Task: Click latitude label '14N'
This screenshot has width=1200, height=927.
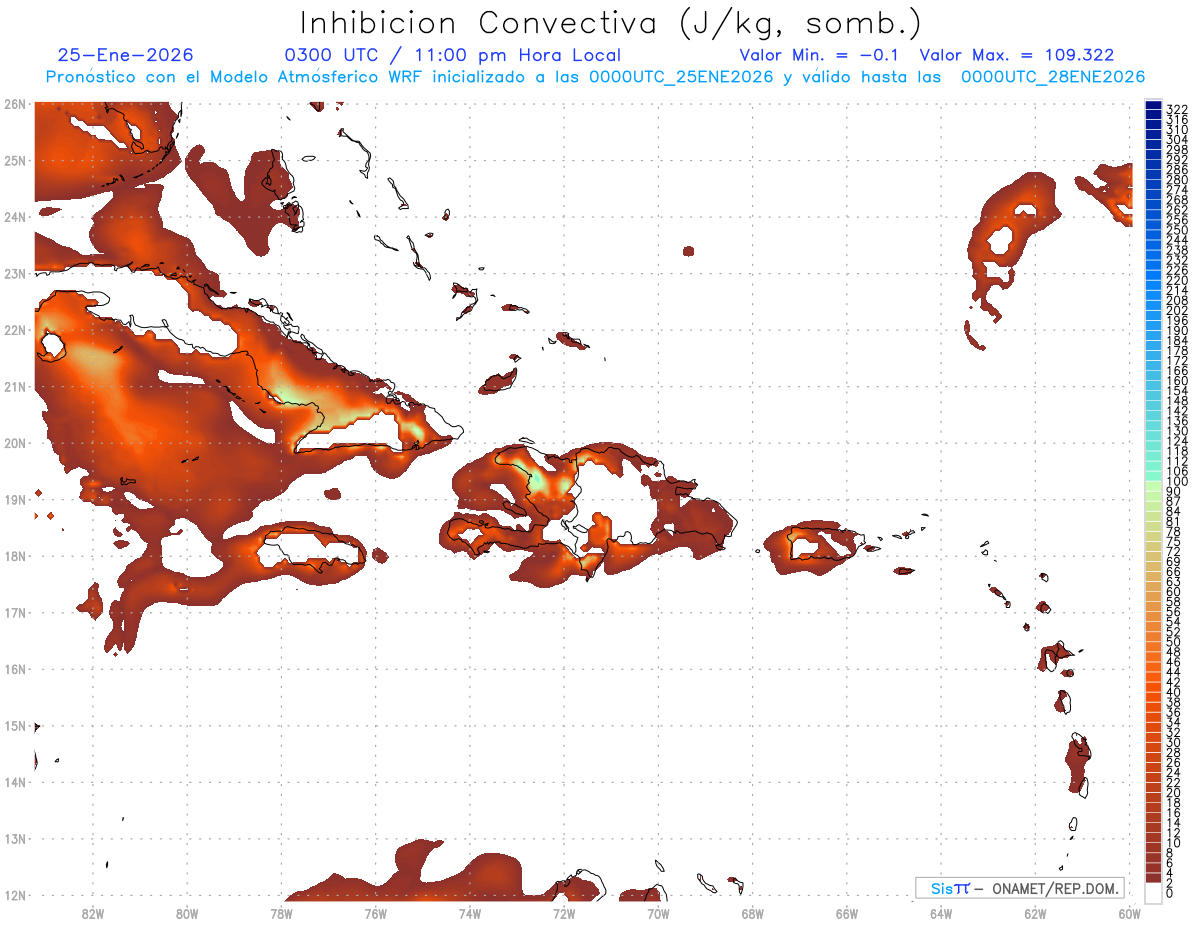Action: tap(15, 782)
